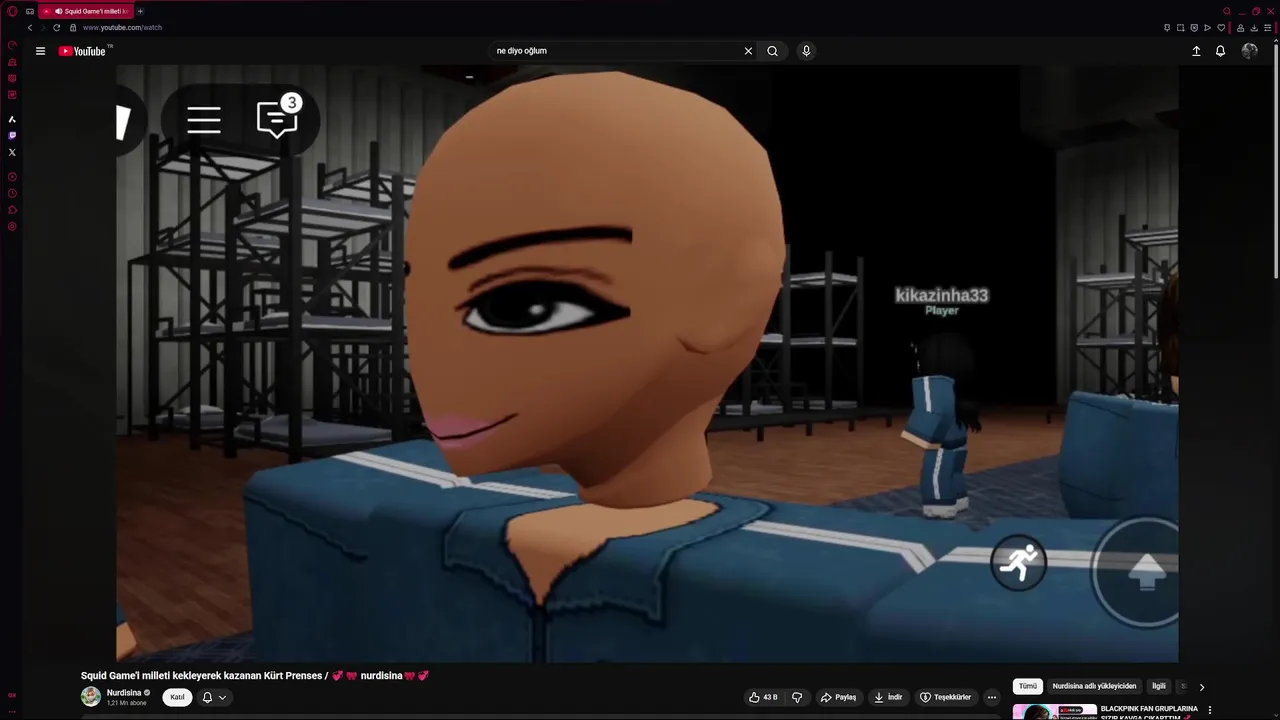Go back with the browser back arrow
This screenshot has height=720, width=1280.
tap(30, 28)
